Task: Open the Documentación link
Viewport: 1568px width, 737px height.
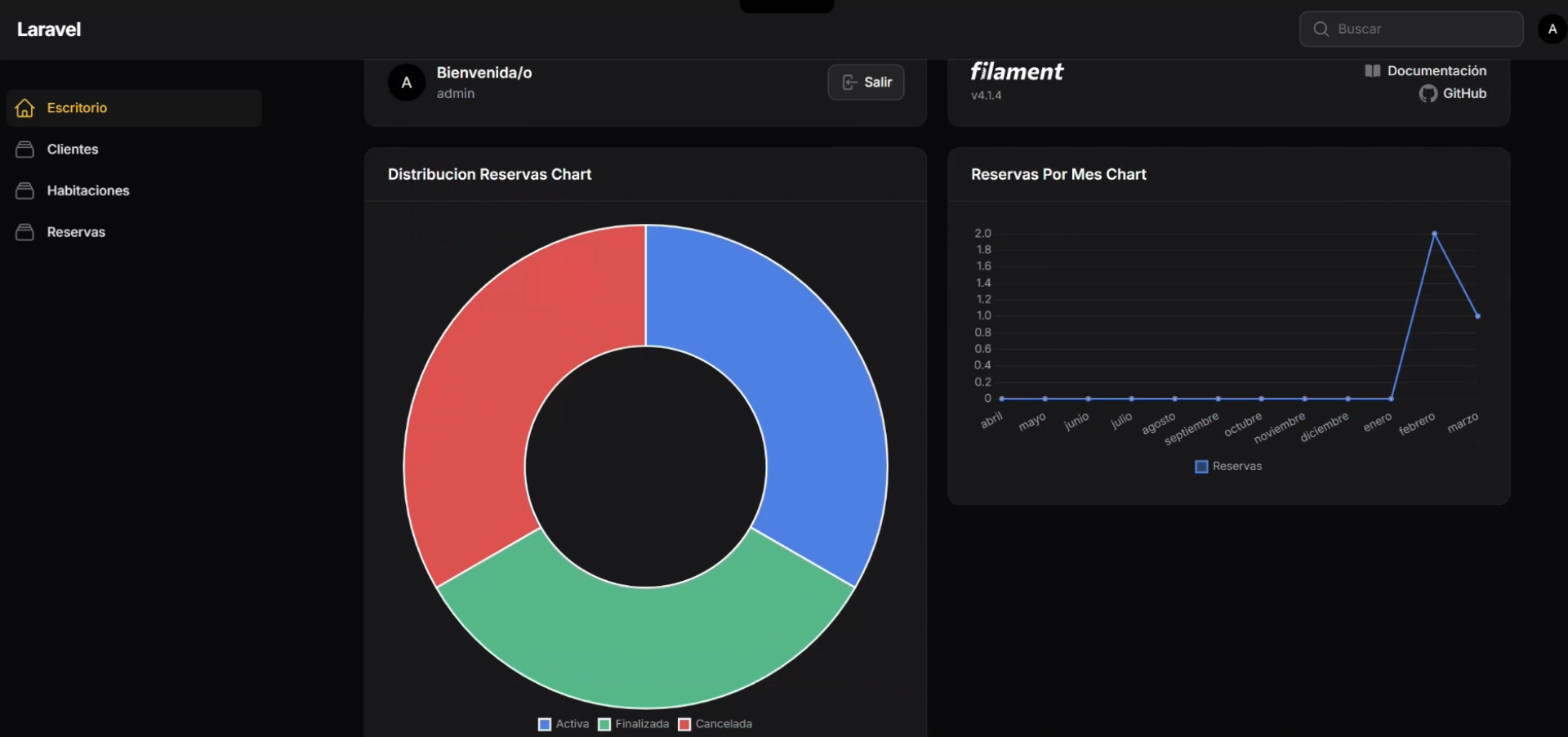Action: (1436, 71)
